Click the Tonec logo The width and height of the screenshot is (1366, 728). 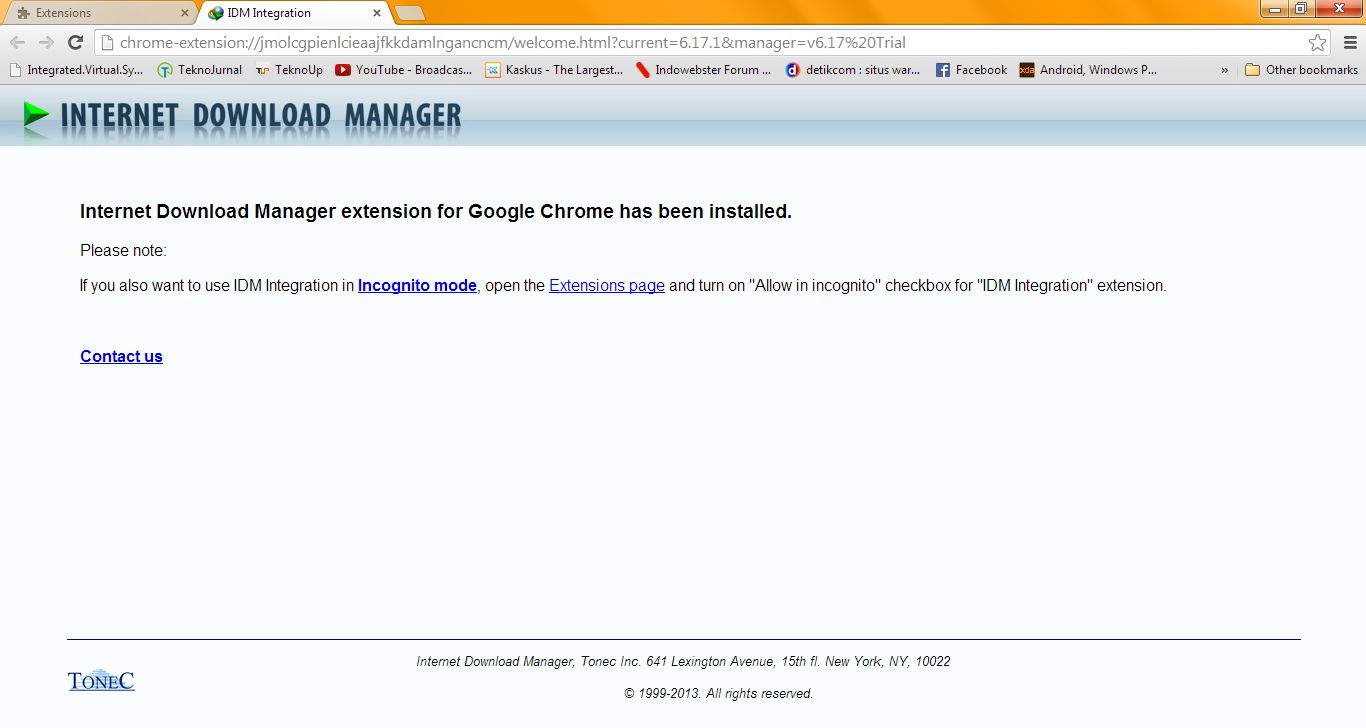101,680
